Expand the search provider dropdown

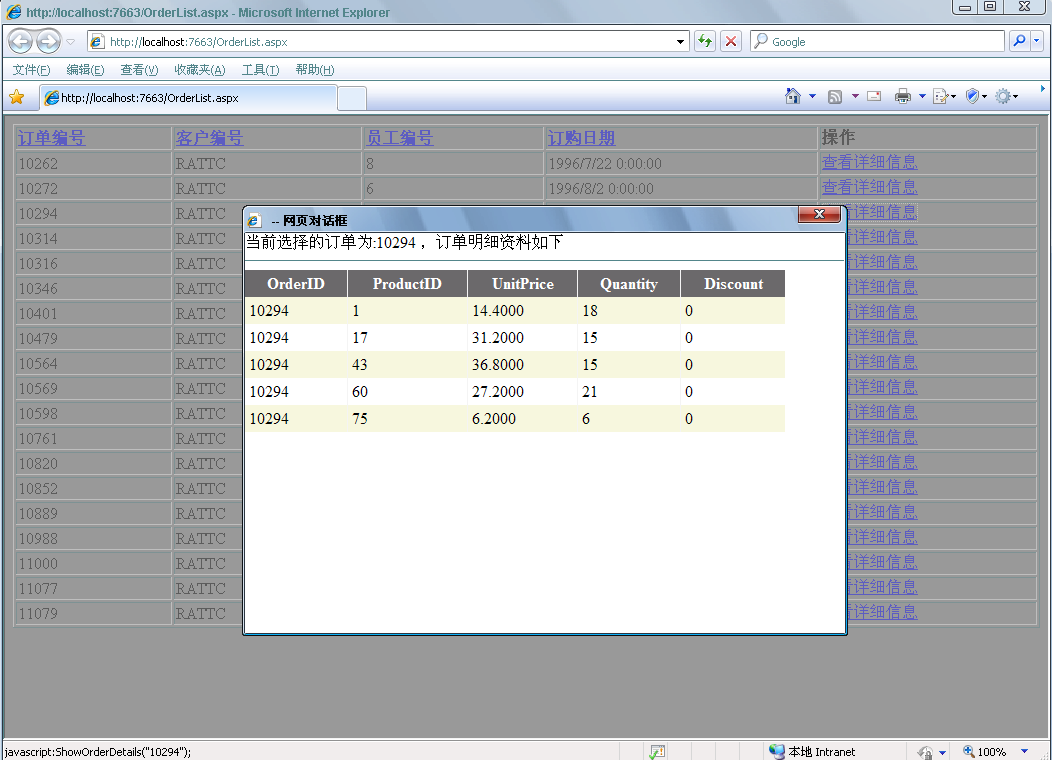click(x=1037, y=41)
